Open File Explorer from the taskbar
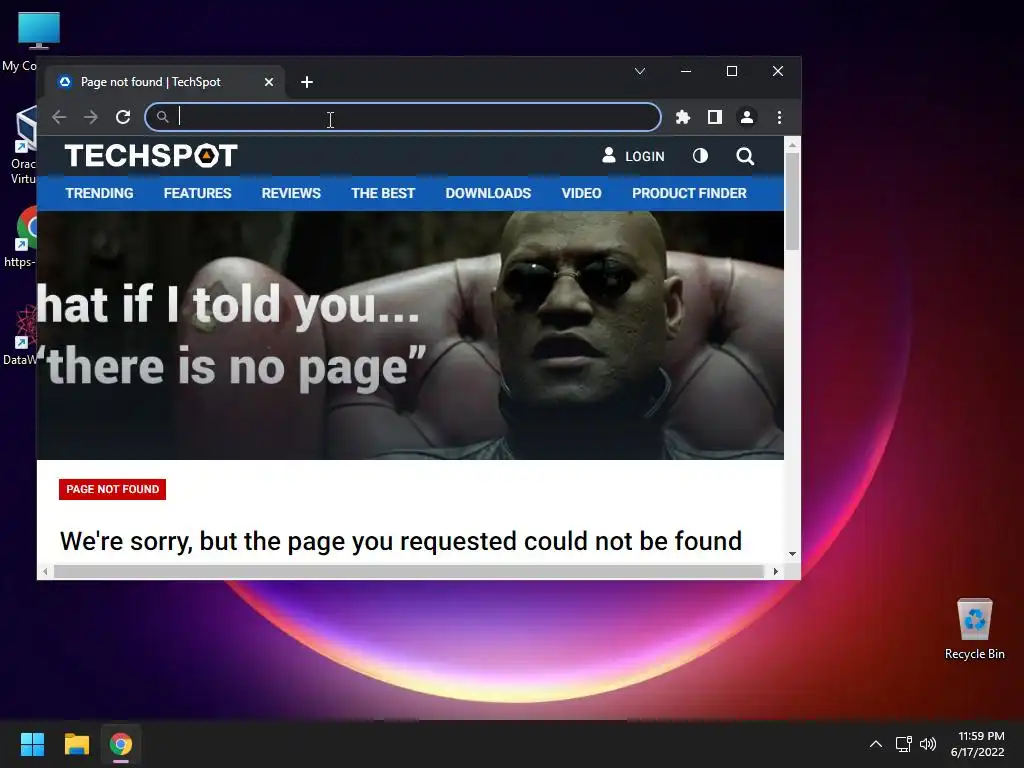This screenshot has height=768, width=1024. click(76, 744)
